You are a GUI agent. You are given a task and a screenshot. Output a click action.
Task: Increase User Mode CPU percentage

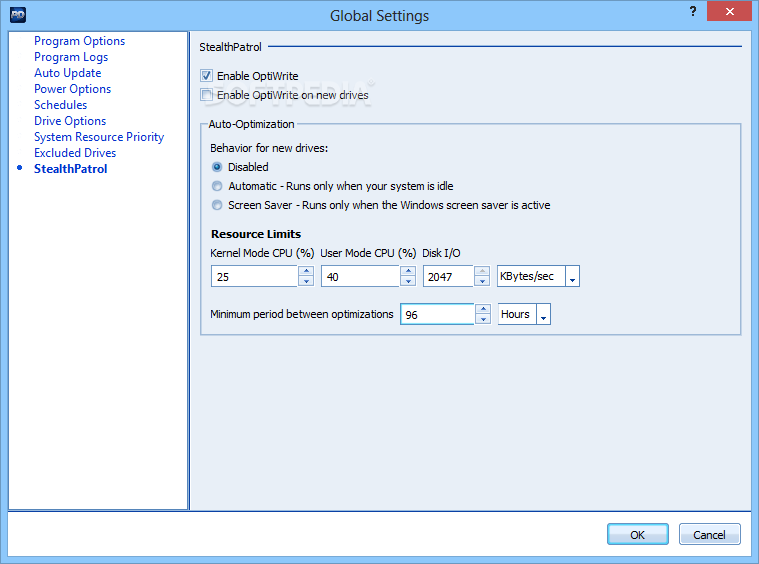click(408, 271)
